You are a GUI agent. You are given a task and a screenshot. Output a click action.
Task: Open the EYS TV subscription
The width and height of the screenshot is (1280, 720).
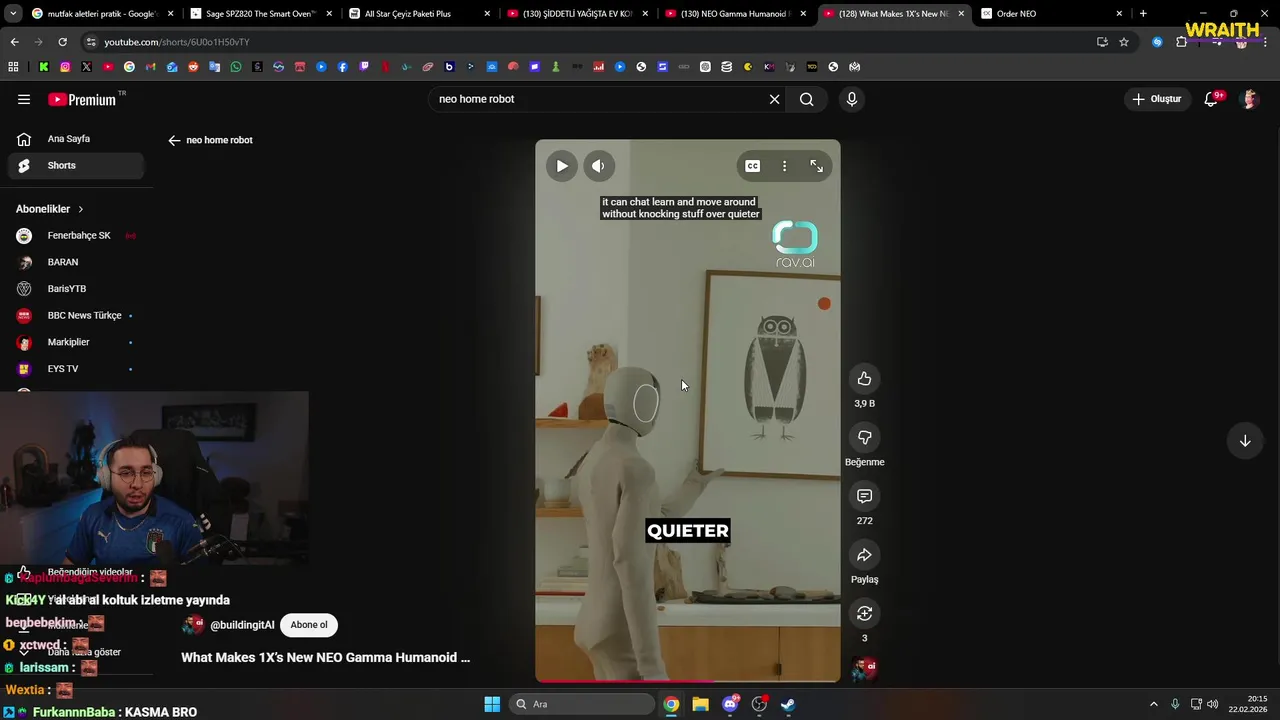point(76,369)
